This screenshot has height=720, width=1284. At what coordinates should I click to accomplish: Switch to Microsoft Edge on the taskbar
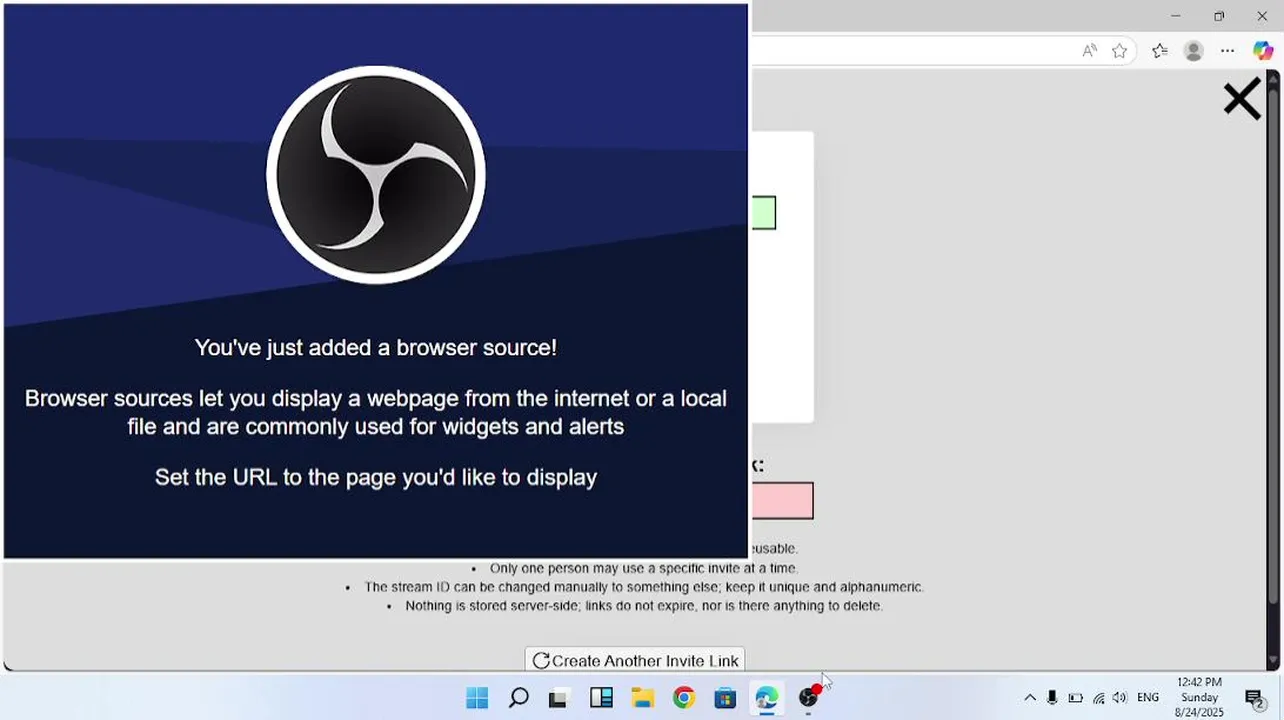click(766, 698)
